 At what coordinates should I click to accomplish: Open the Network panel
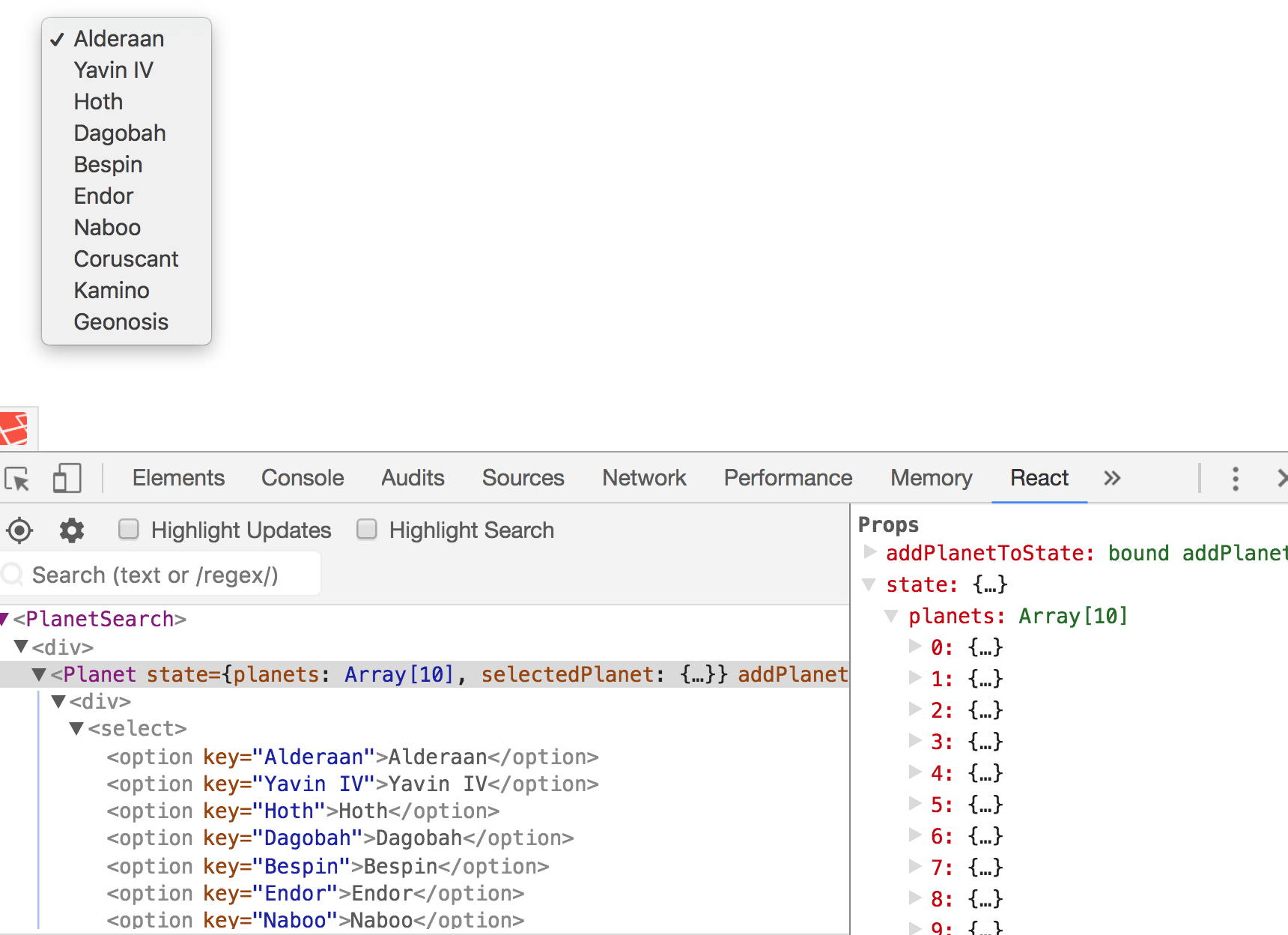[643, 477]
